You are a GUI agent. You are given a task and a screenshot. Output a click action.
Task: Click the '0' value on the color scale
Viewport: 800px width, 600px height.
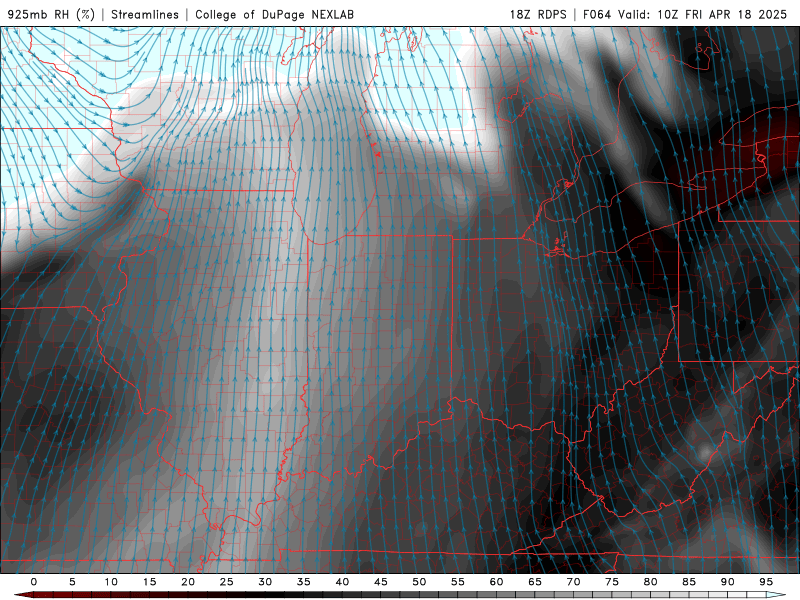pos(34,582)
